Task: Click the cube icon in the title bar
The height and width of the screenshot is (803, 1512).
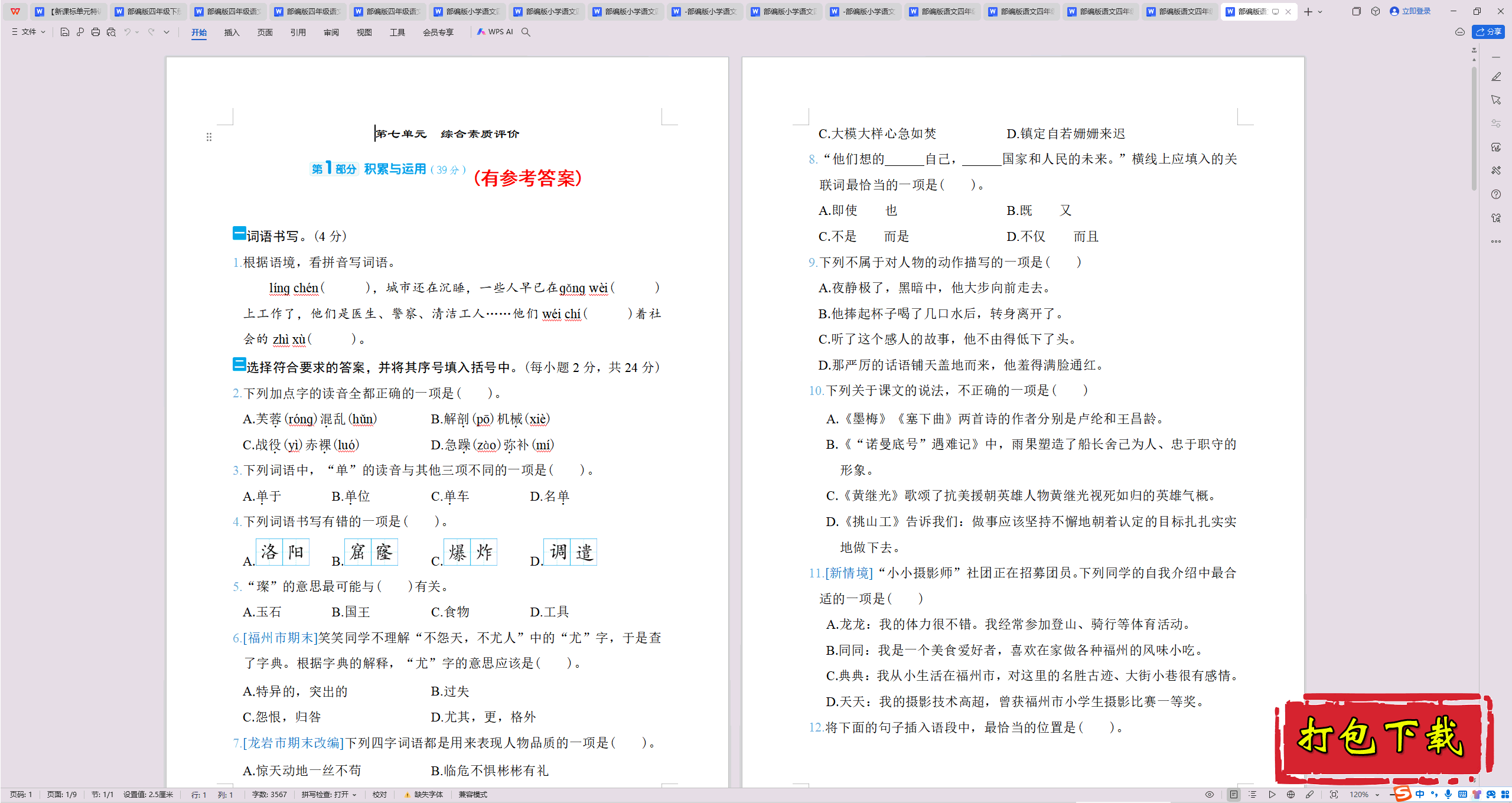Action: [x=1376, y=11]
